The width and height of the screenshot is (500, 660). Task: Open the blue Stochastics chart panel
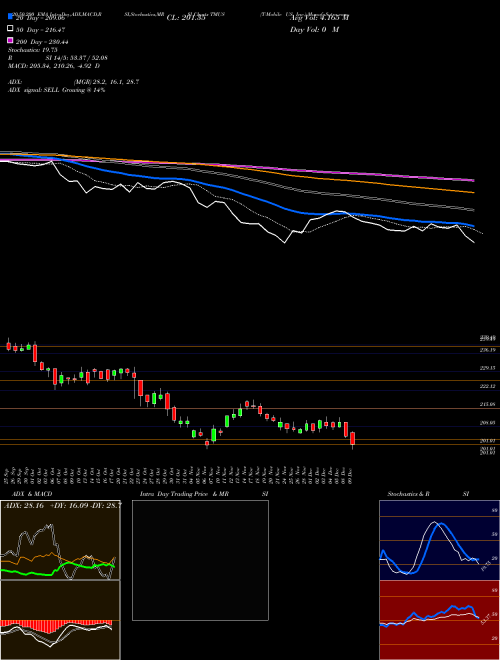click(439, 540)
